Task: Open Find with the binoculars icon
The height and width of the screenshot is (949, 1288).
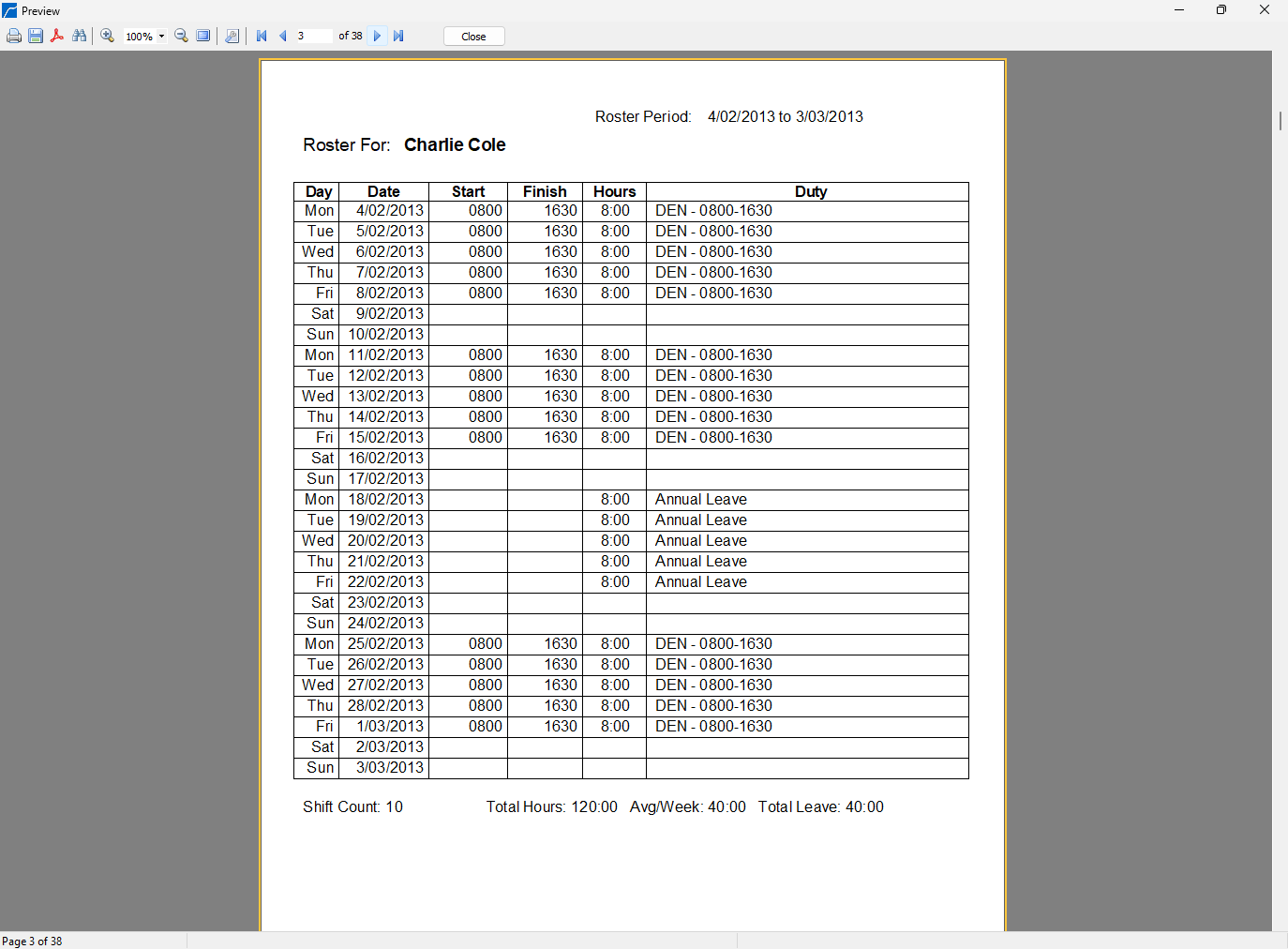Action: tap(80, 36)
